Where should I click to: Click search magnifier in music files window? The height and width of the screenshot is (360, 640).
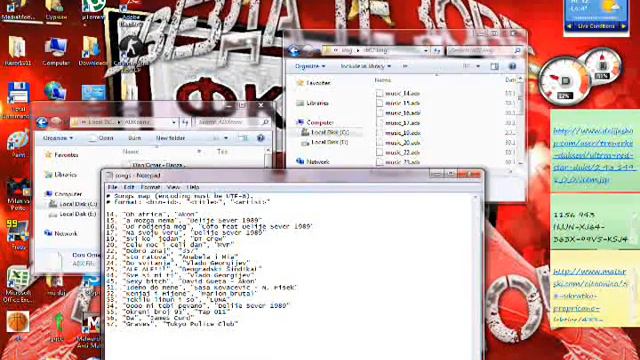pyautogui.click(x=517, y=51)
